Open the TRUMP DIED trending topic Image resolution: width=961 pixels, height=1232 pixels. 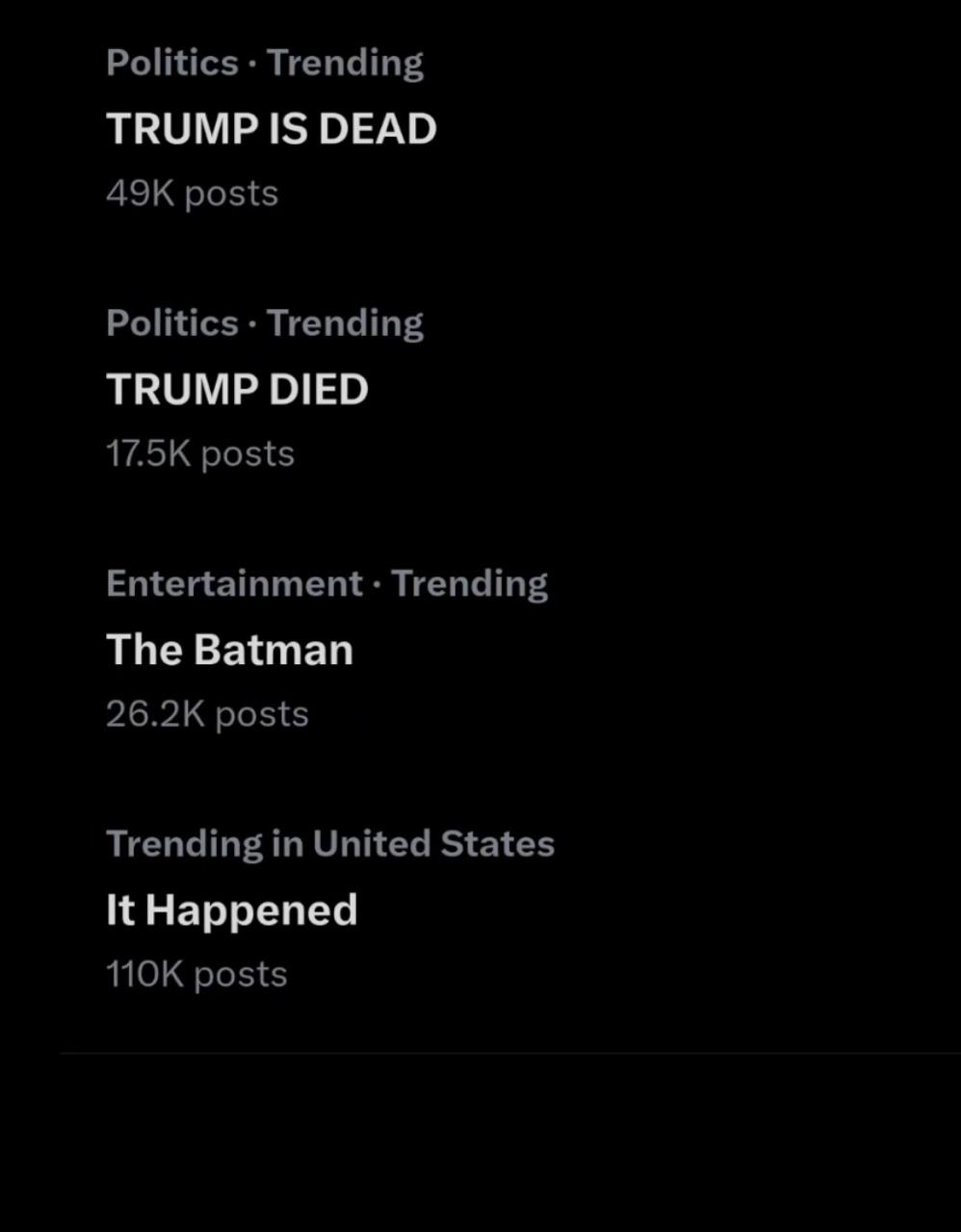click(x=237, y=390)
